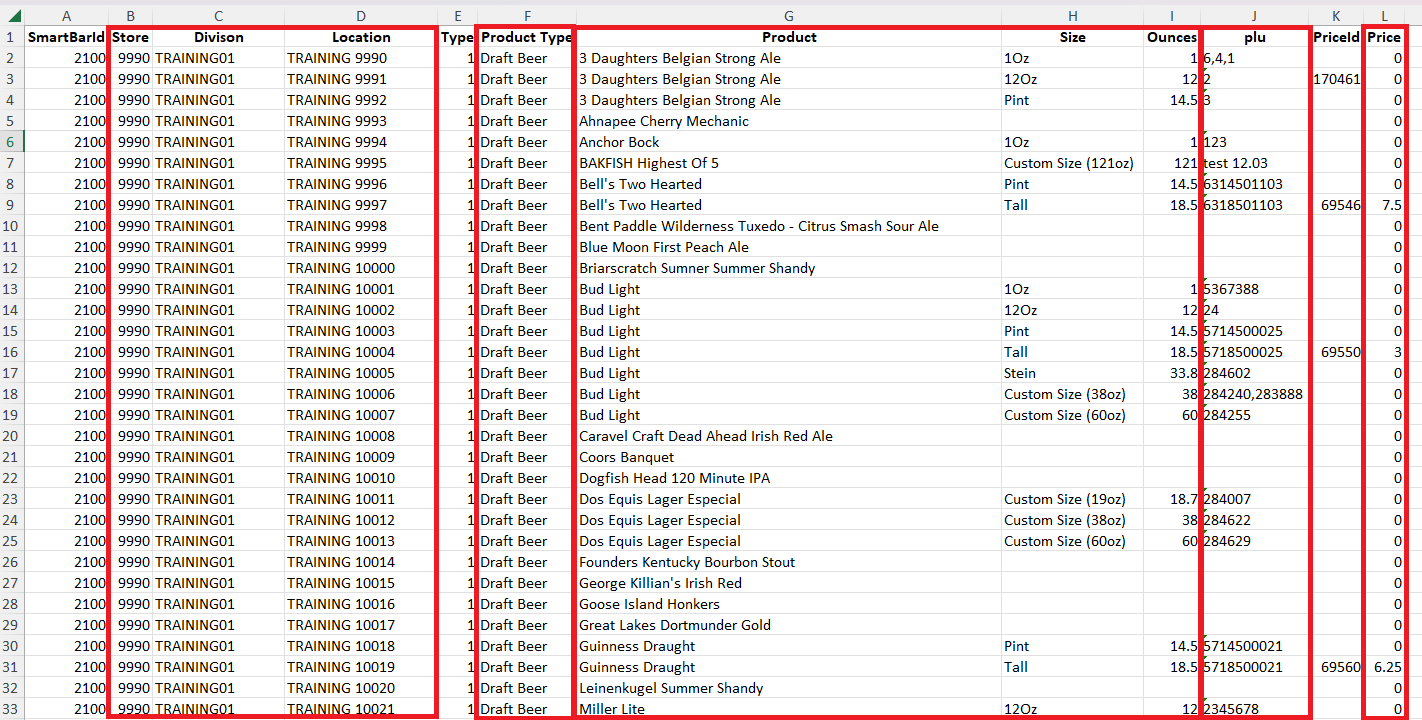The image size is (1422, 720).
Task: Click the Ounces header cell
Action: coord(1171,37)
